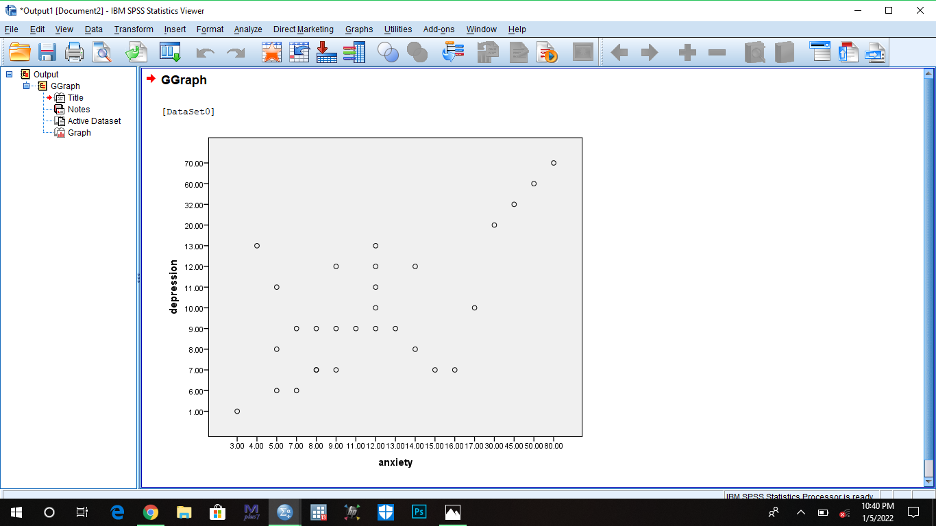The image size is (936, 526).
Task: Click the Hide closed book icon
Action: tap(784, 53)
